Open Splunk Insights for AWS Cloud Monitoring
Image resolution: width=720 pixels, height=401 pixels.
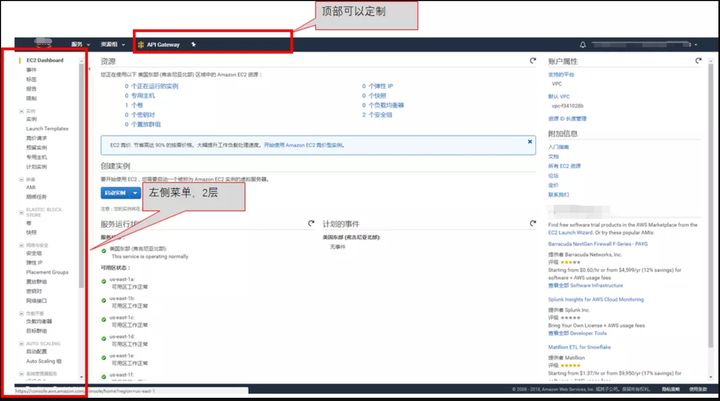[x=596, y=299]
